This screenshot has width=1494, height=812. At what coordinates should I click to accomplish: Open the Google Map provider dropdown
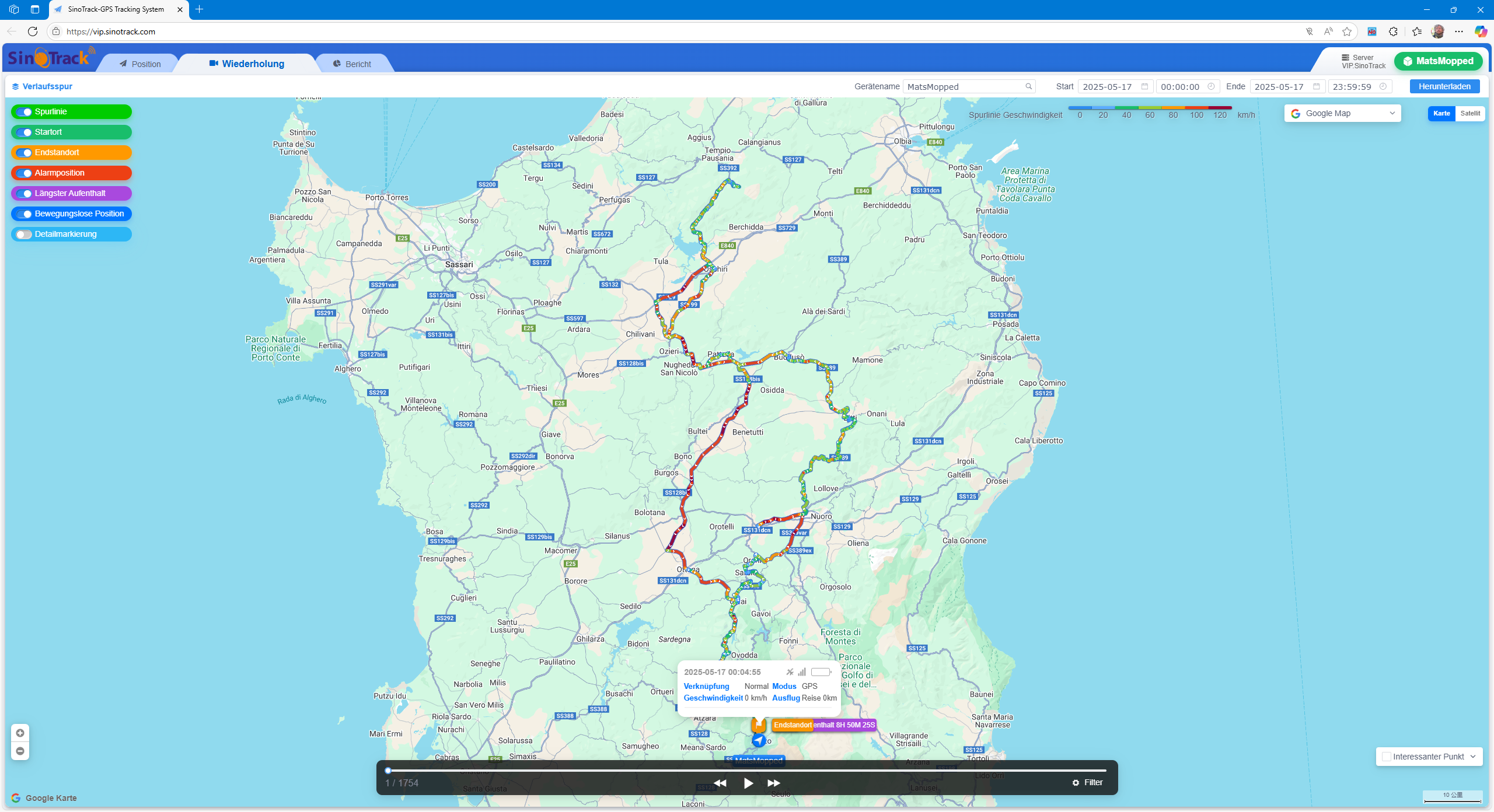point(1342,113)
